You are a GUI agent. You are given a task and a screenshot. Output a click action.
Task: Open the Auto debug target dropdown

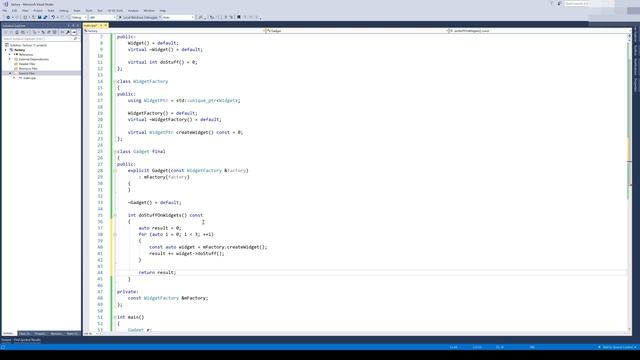tap(178, 18)
